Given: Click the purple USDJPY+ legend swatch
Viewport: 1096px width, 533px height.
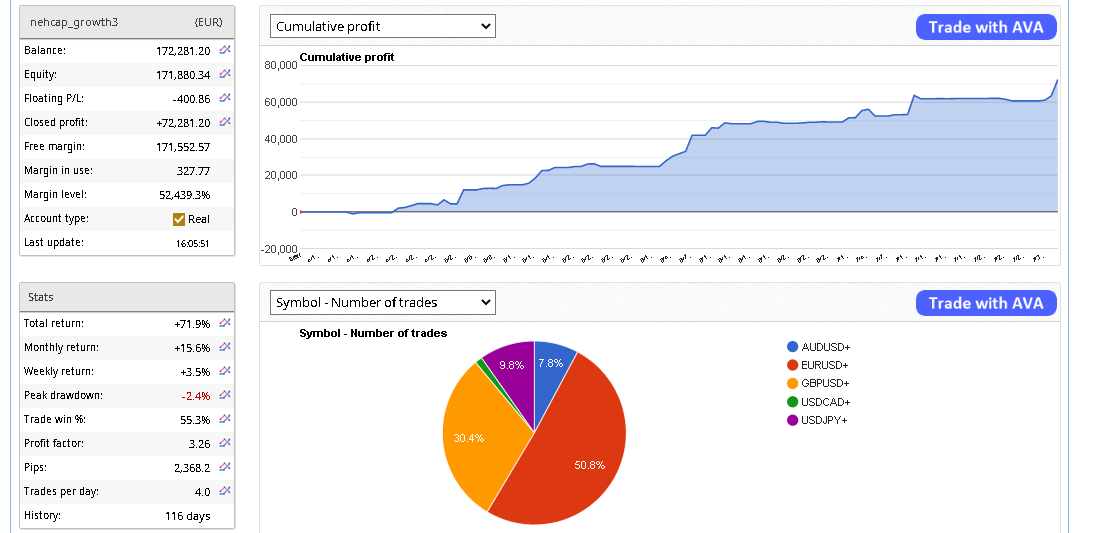Looking at the screenshot, I should [793, 420].
